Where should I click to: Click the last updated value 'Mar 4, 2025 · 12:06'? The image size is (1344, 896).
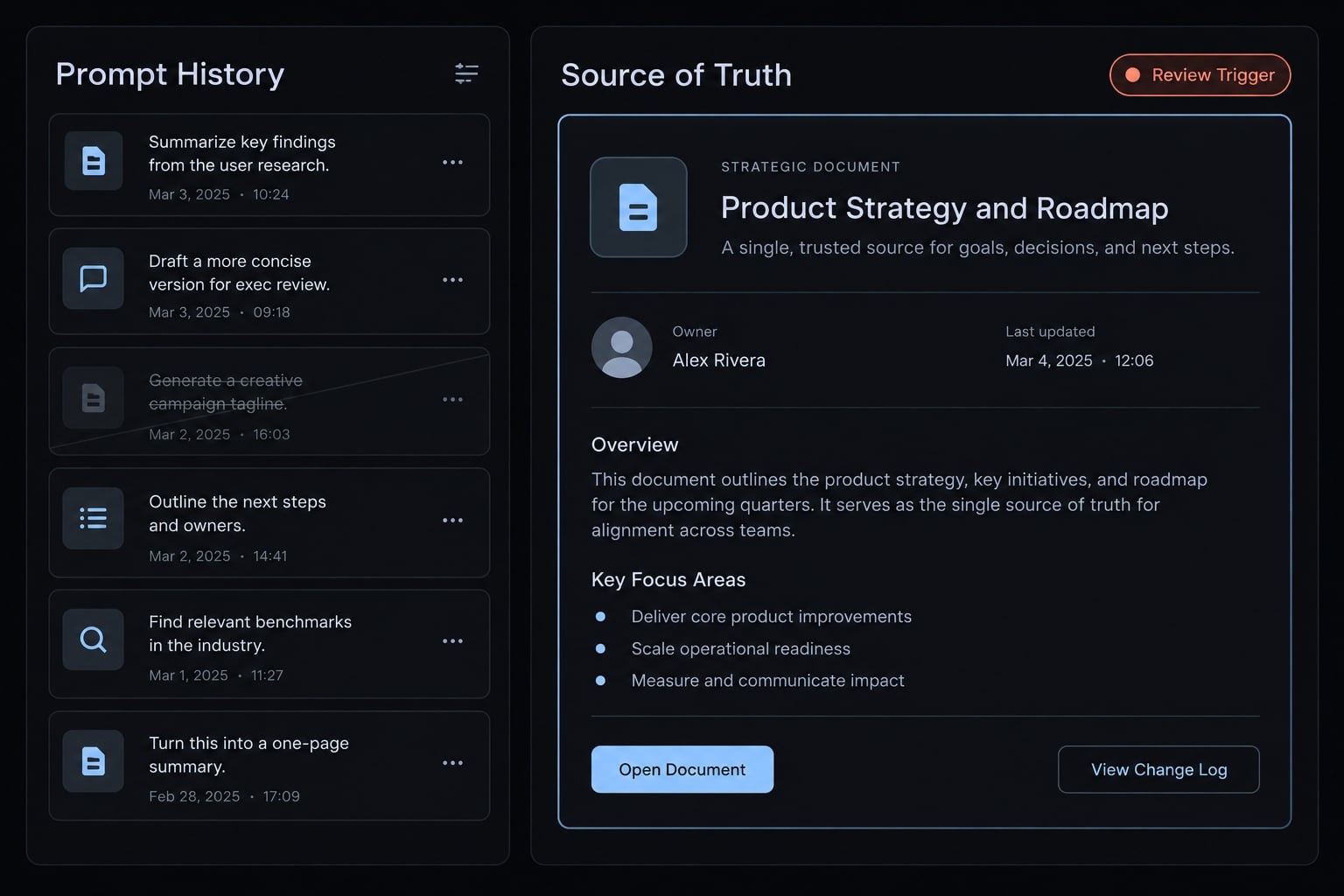point(1080,360)
